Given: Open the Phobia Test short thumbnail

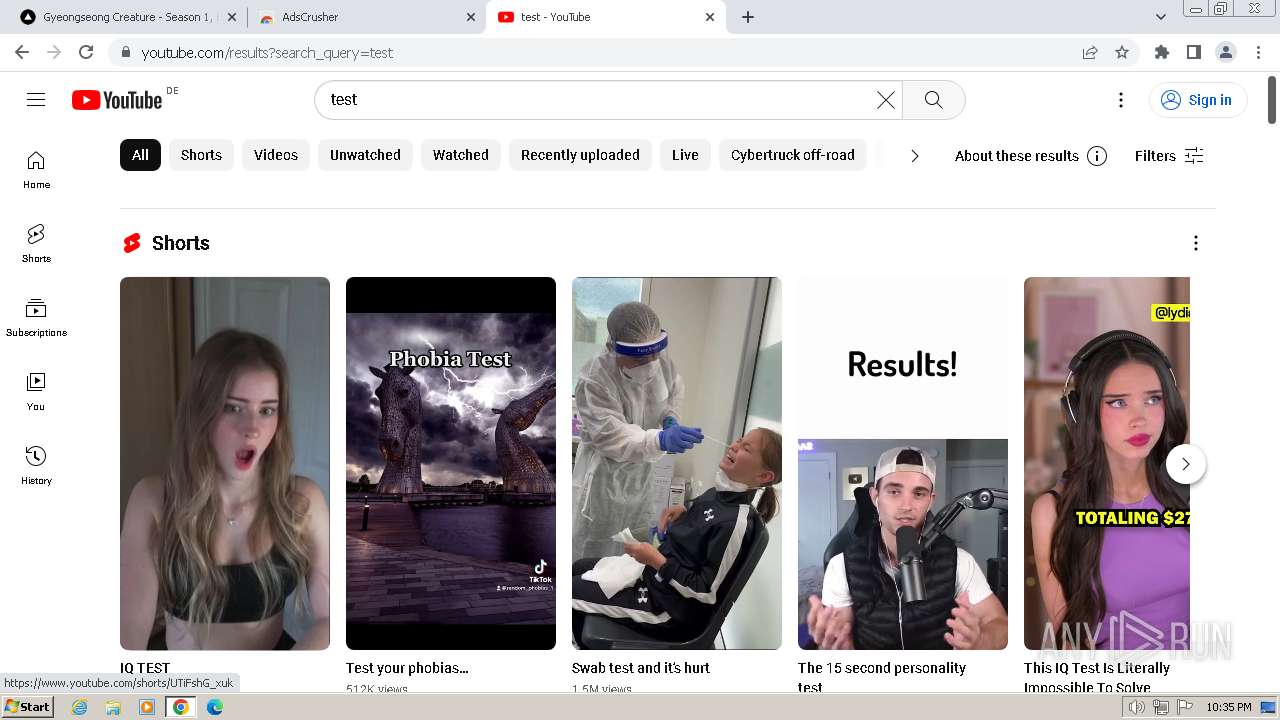Looking at the screenshot, I should click(x=451, y=463).
